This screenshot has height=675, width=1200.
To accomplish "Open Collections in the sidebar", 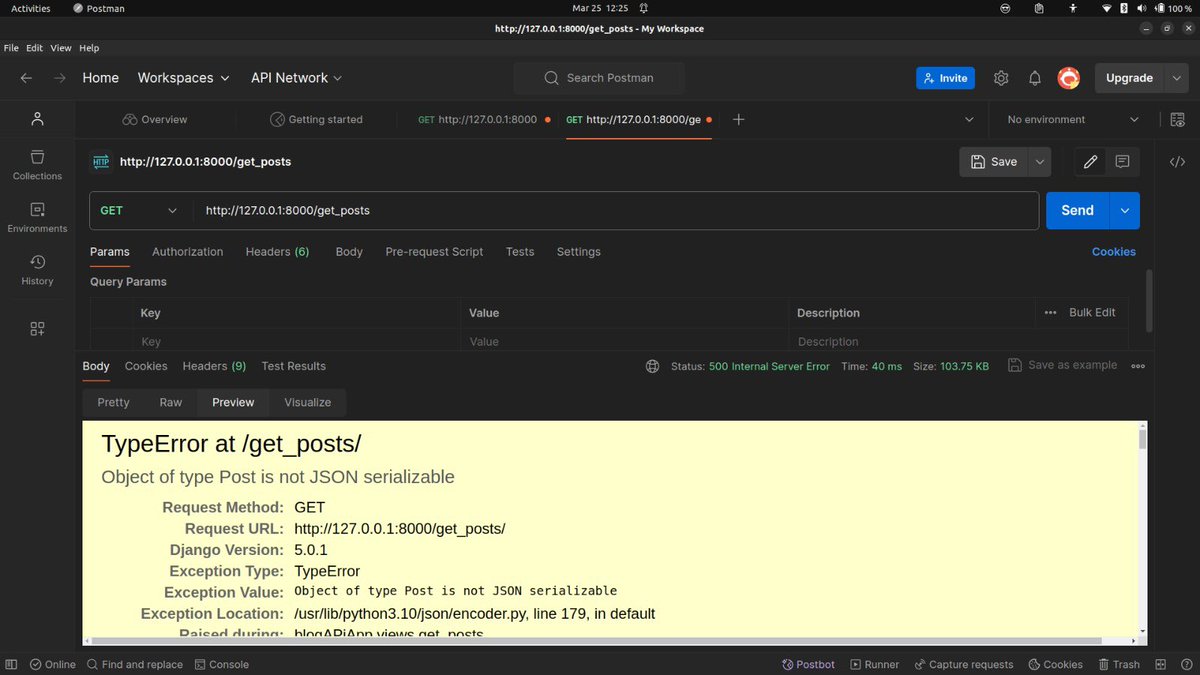I will [37, 165].
